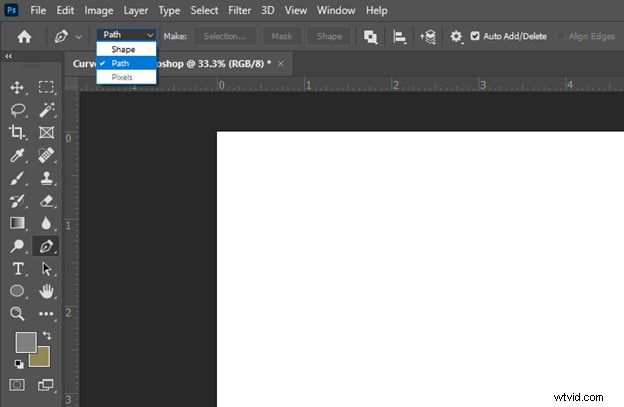Close the document tab

click(x=281, y=64)
